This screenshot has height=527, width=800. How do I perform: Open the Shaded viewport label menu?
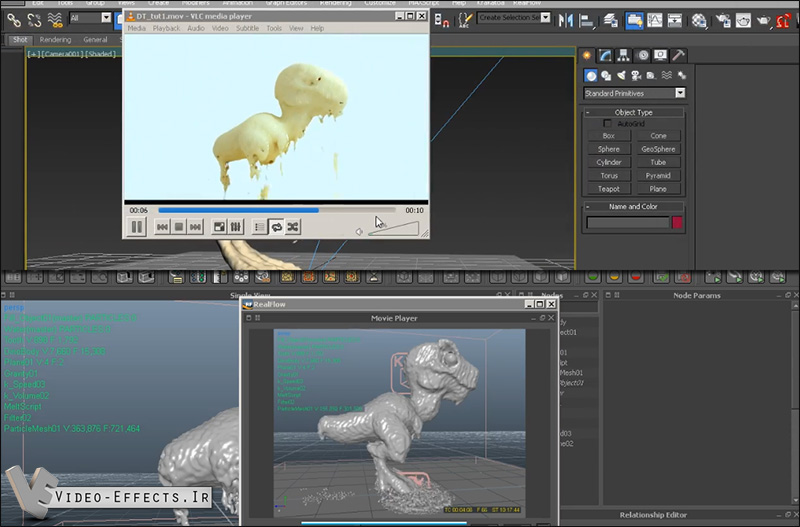(101, 54)
